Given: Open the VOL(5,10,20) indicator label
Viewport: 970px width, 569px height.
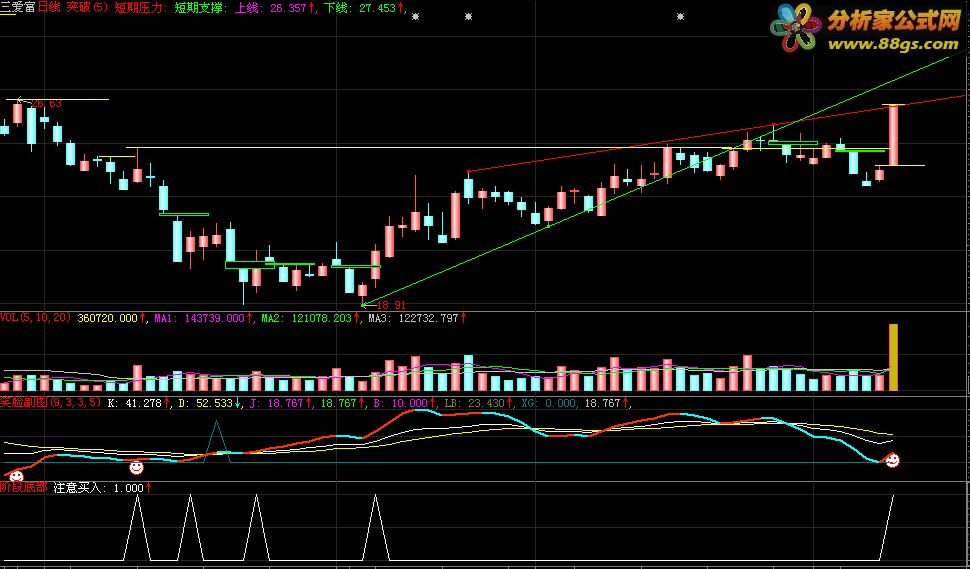Looking at the screenshot, I should pyautogui.click(x=36, y=318).
